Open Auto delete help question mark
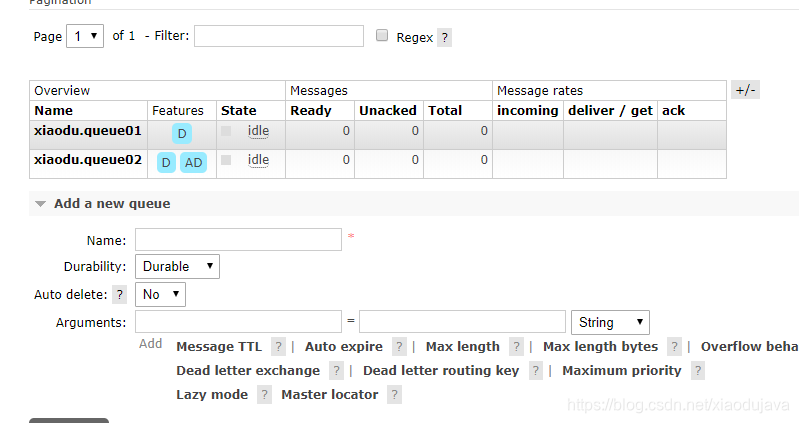This screenshot has height=423, width=799. click(x=119, y=295)
